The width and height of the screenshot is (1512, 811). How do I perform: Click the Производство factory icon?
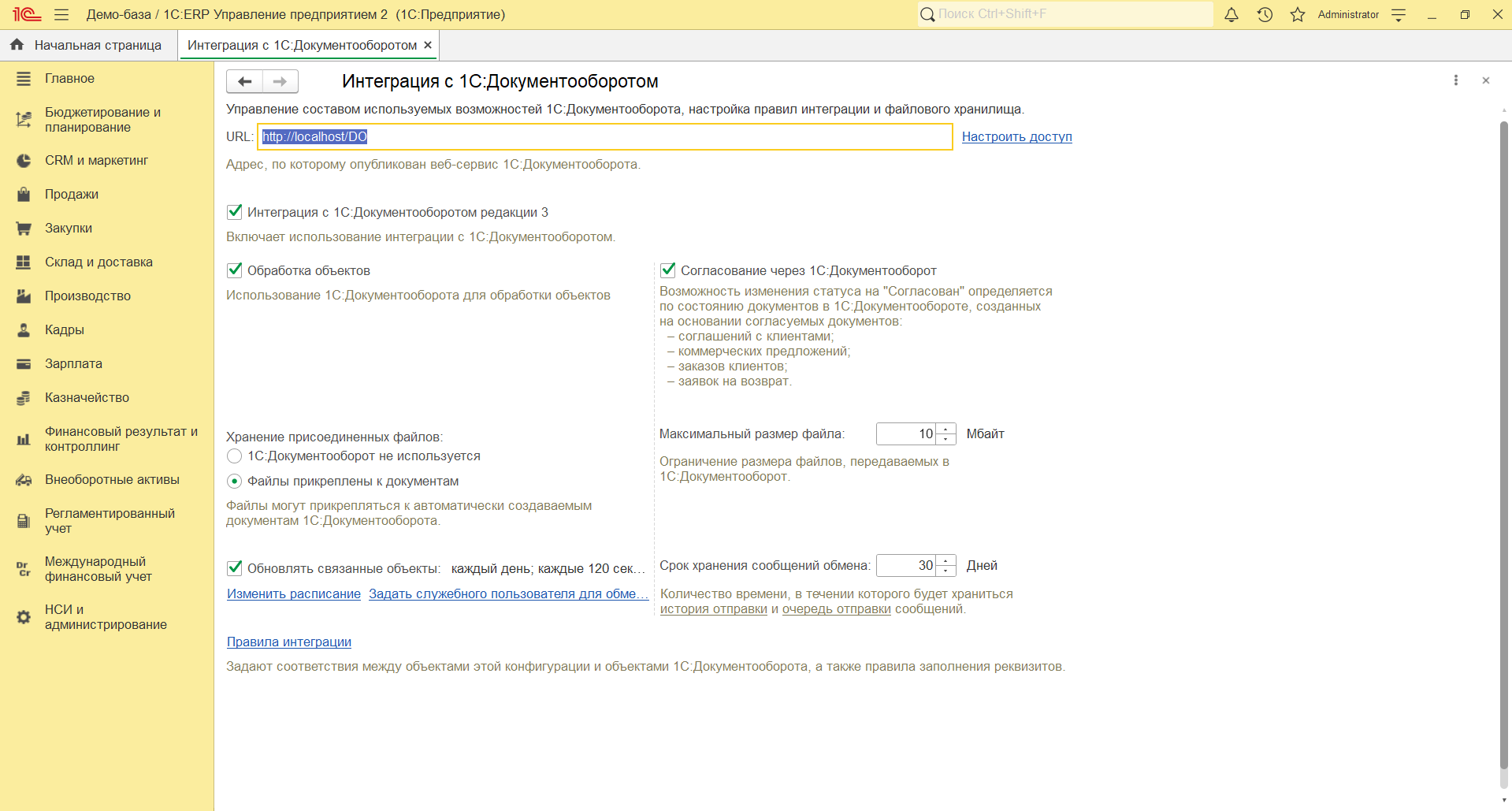(24, 296)
